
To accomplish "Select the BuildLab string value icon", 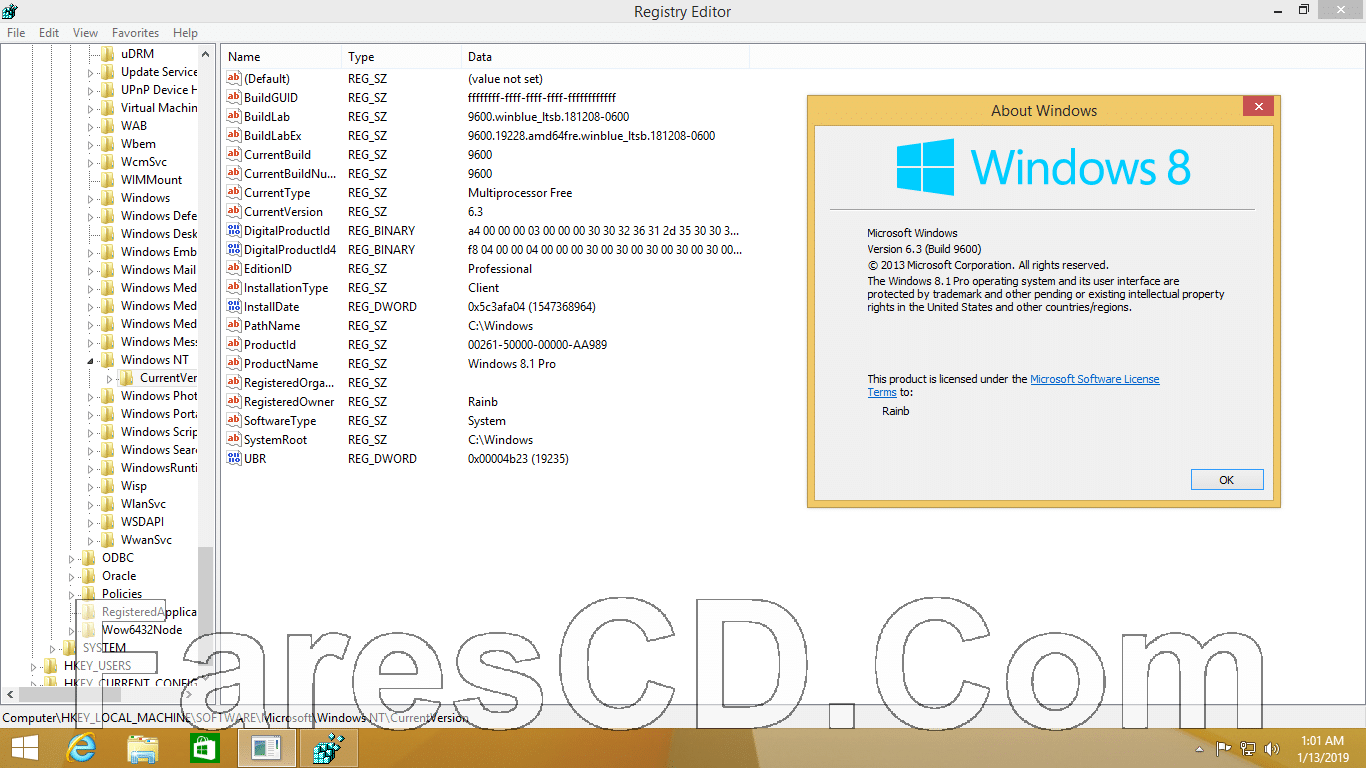I will click(235, 117).
